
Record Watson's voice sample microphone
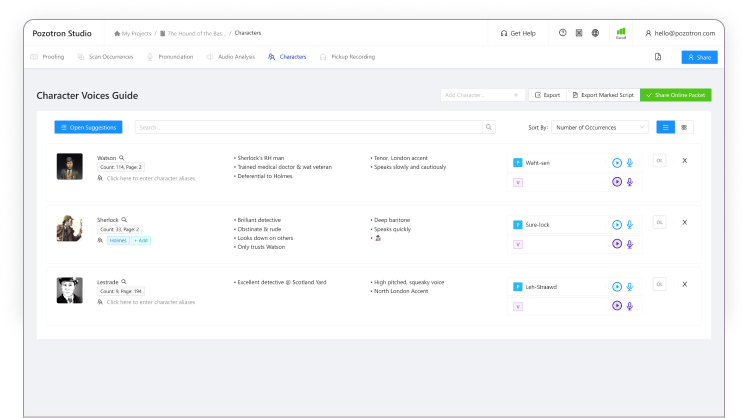(x=630, y=182)
